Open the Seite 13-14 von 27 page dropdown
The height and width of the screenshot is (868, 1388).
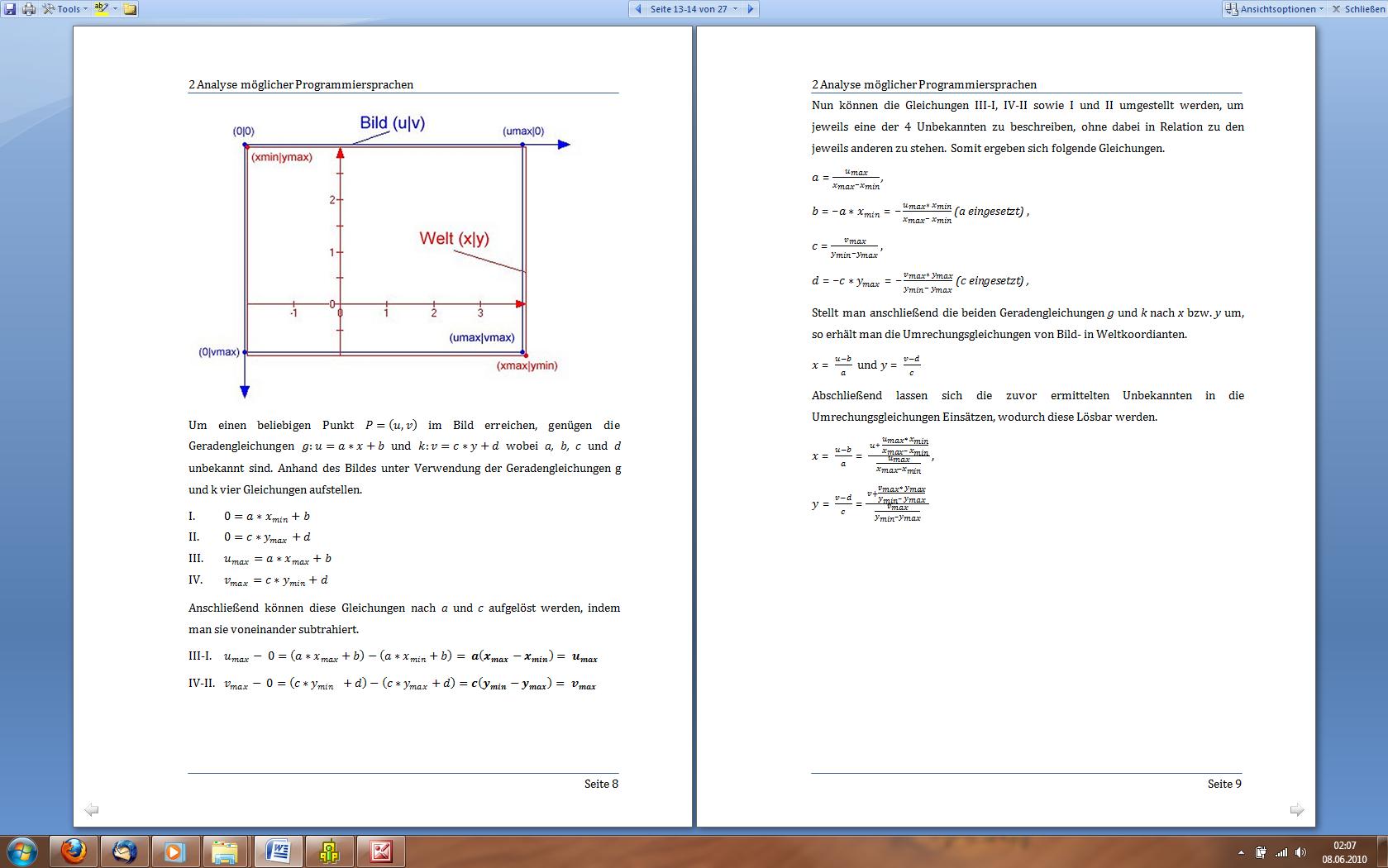(x=693, y=9)
